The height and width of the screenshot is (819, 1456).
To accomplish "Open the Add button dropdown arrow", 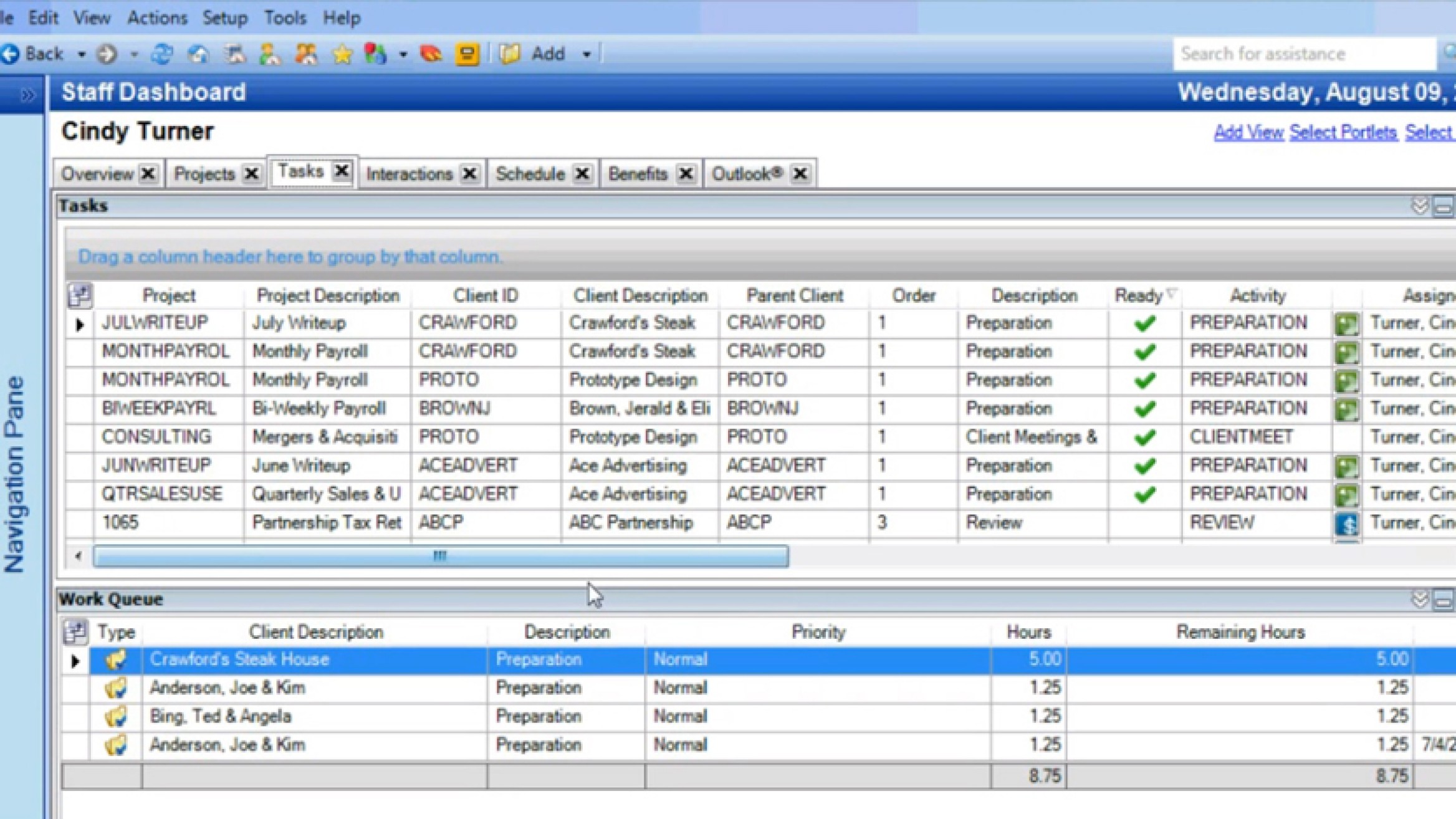I will point(586,54).
